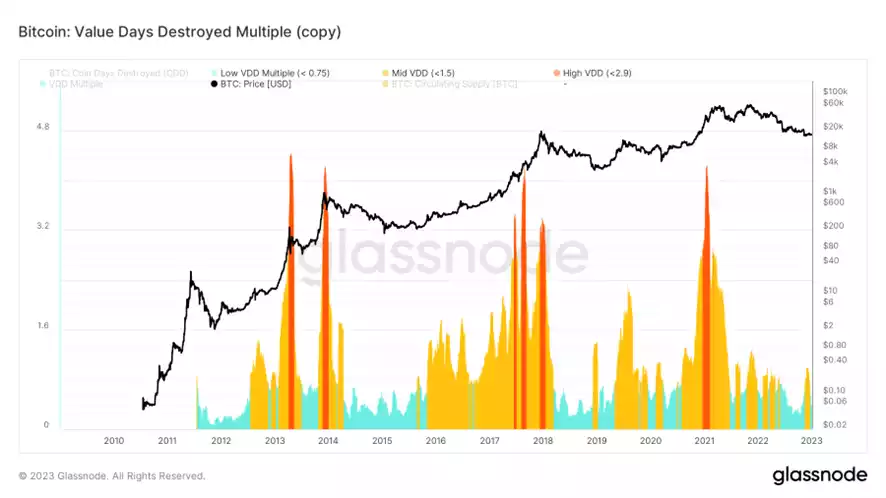
Task: Click the glassnode logo at bottom right
Action: tap(819, 475)
